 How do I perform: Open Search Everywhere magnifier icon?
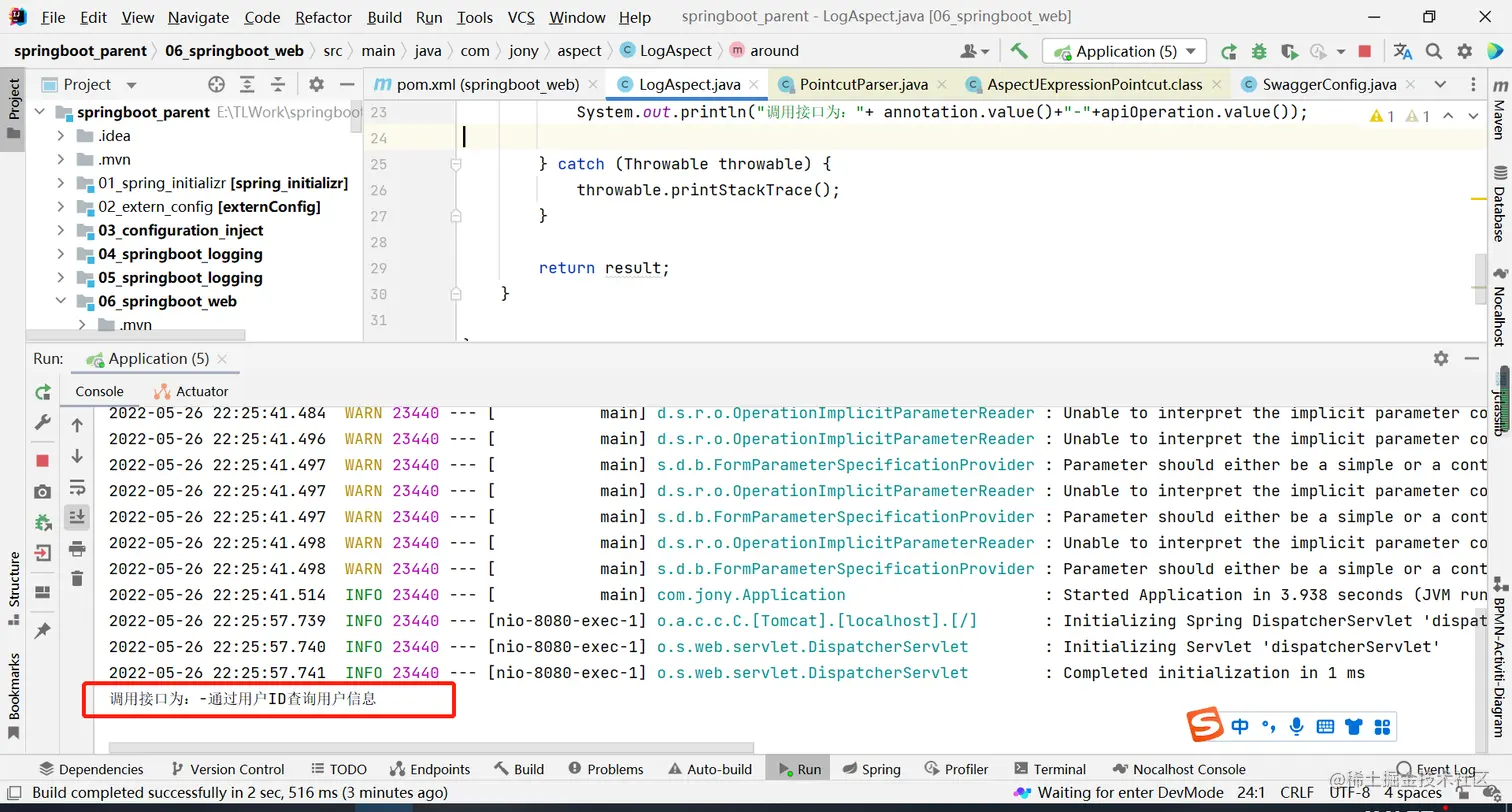click(x=1434, y=51)
